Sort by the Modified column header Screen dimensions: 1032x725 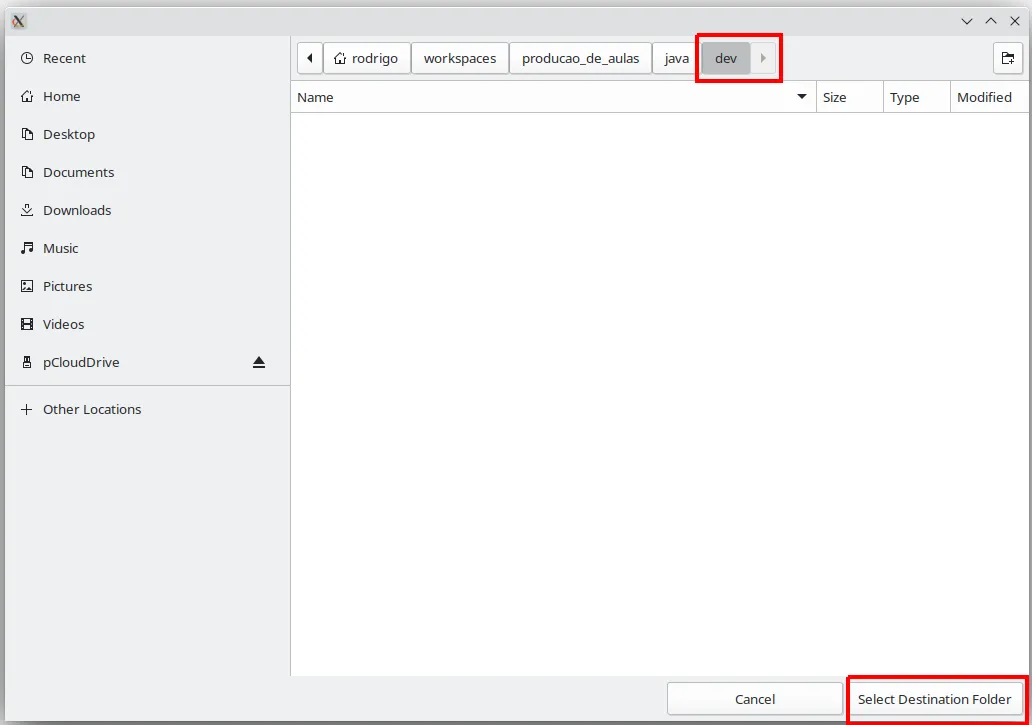[x=989, y=97]
